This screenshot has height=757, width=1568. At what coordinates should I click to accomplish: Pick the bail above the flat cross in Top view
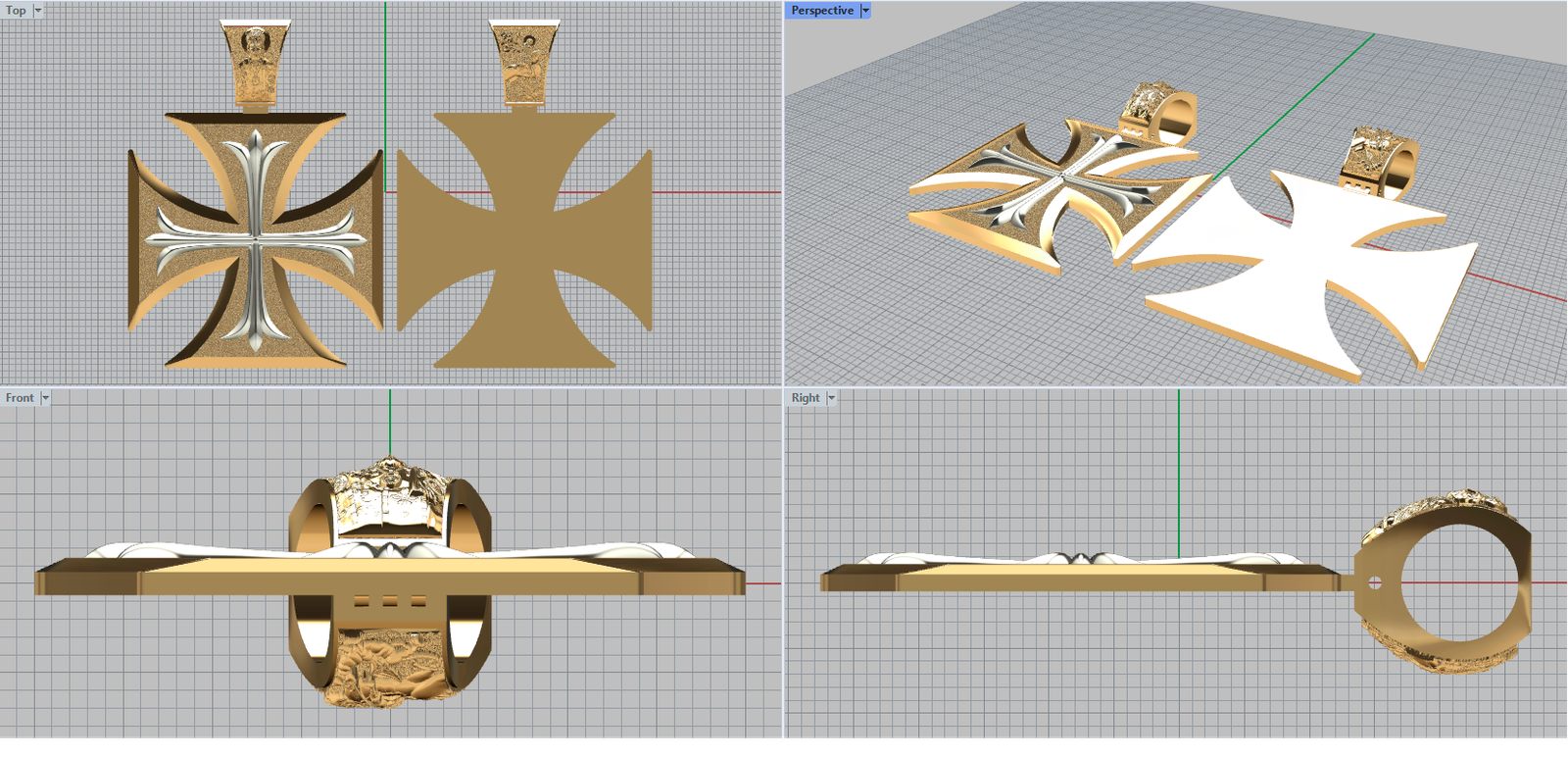coord(524,63)
